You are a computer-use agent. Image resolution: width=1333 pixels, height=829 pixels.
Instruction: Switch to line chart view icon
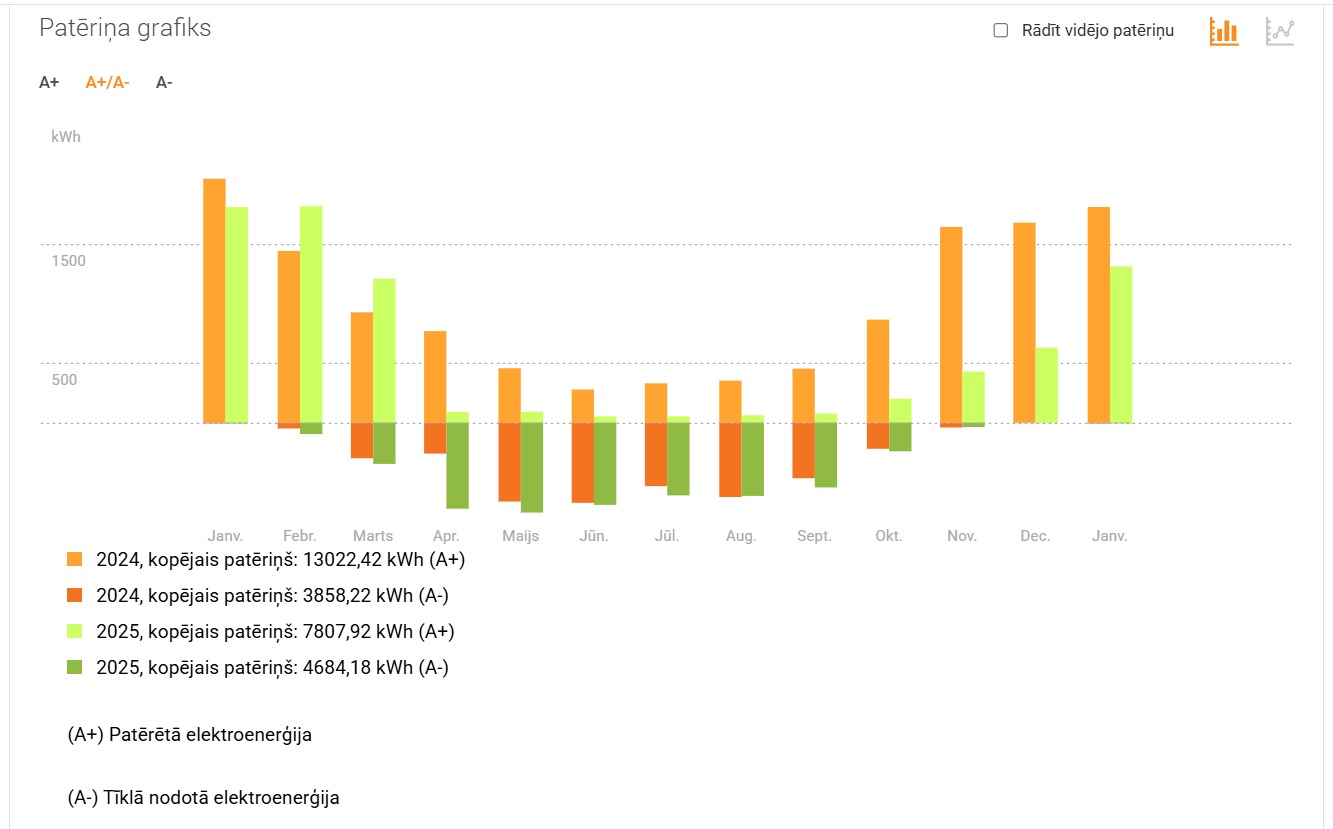[x=1280, y=31]
